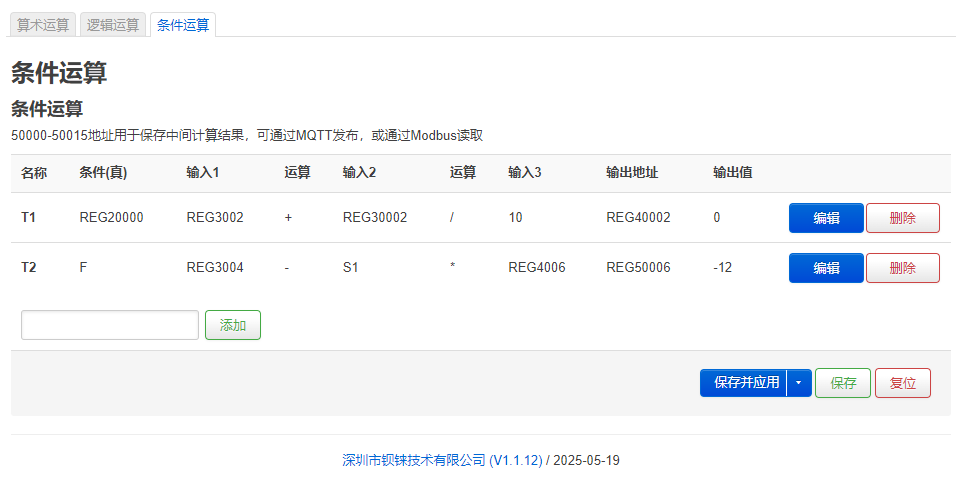Click the 保存并应用 button
This screenshot has width=964, height=480.
pyautogui.click(x=743, y=383)
